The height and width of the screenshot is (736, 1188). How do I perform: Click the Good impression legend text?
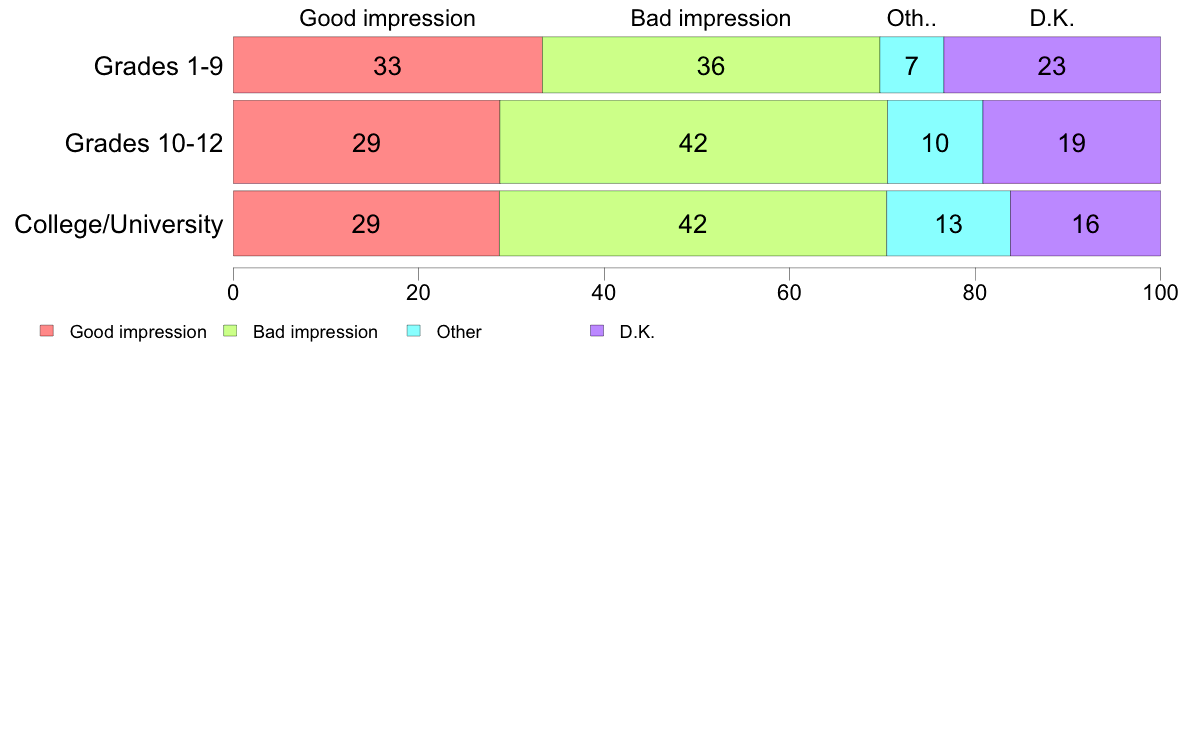(x=138, y=332)
